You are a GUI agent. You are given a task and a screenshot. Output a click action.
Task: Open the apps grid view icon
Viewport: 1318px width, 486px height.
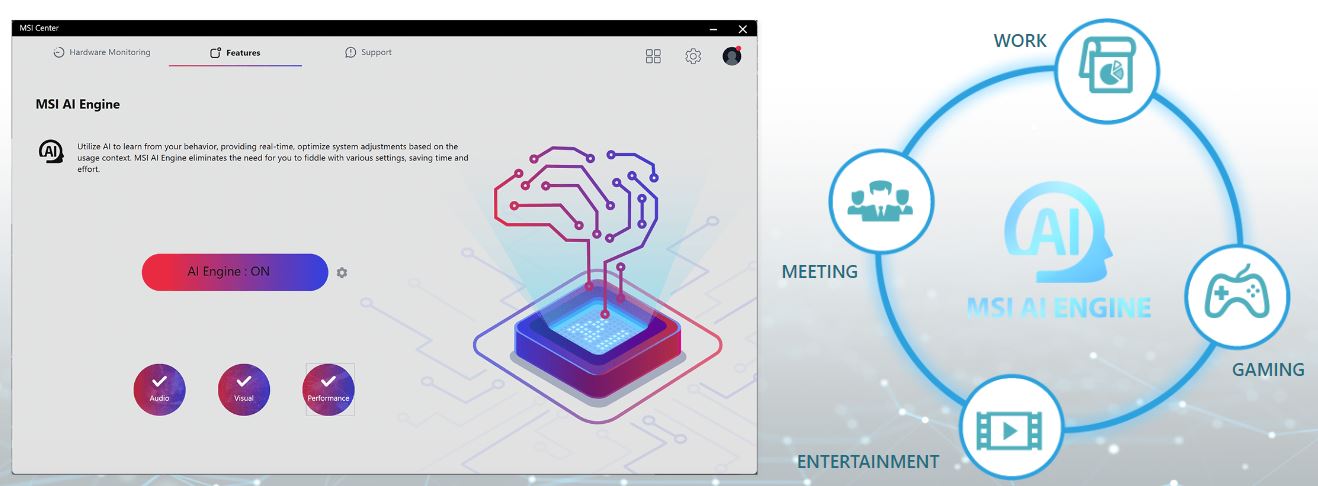tap(653, 57)
